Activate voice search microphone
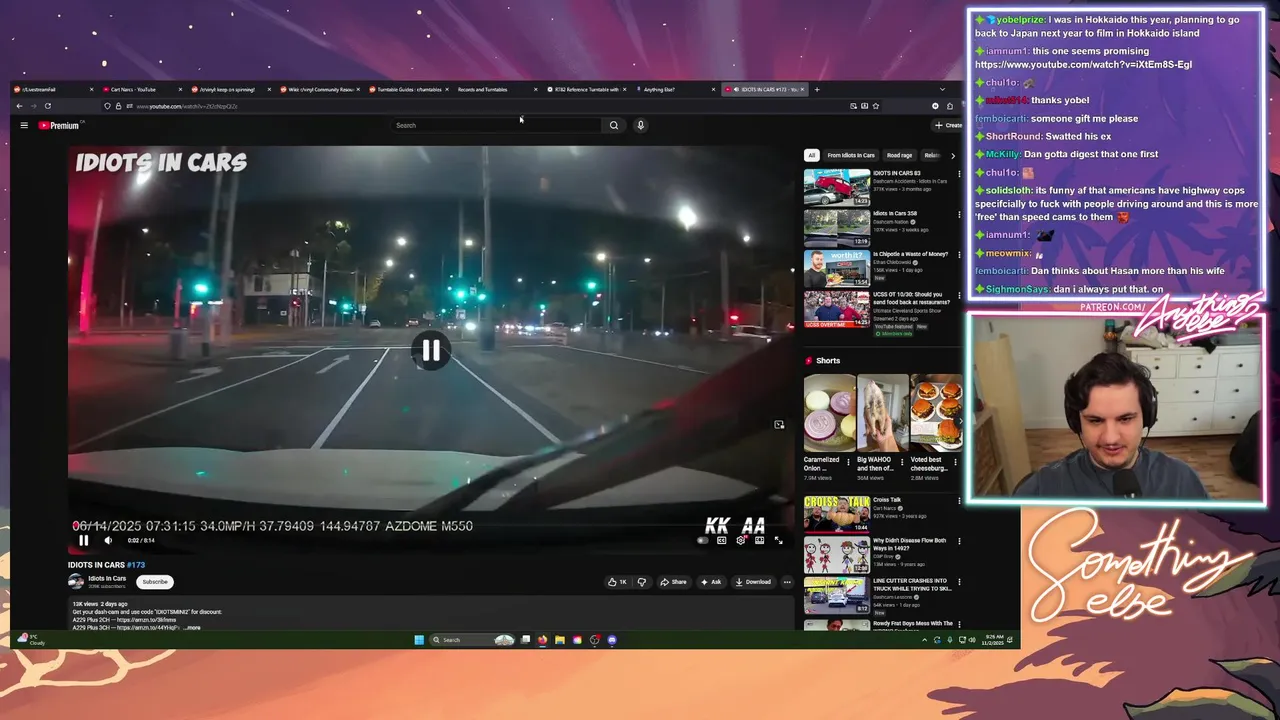The image size is (1280, 720). (640, 125)
